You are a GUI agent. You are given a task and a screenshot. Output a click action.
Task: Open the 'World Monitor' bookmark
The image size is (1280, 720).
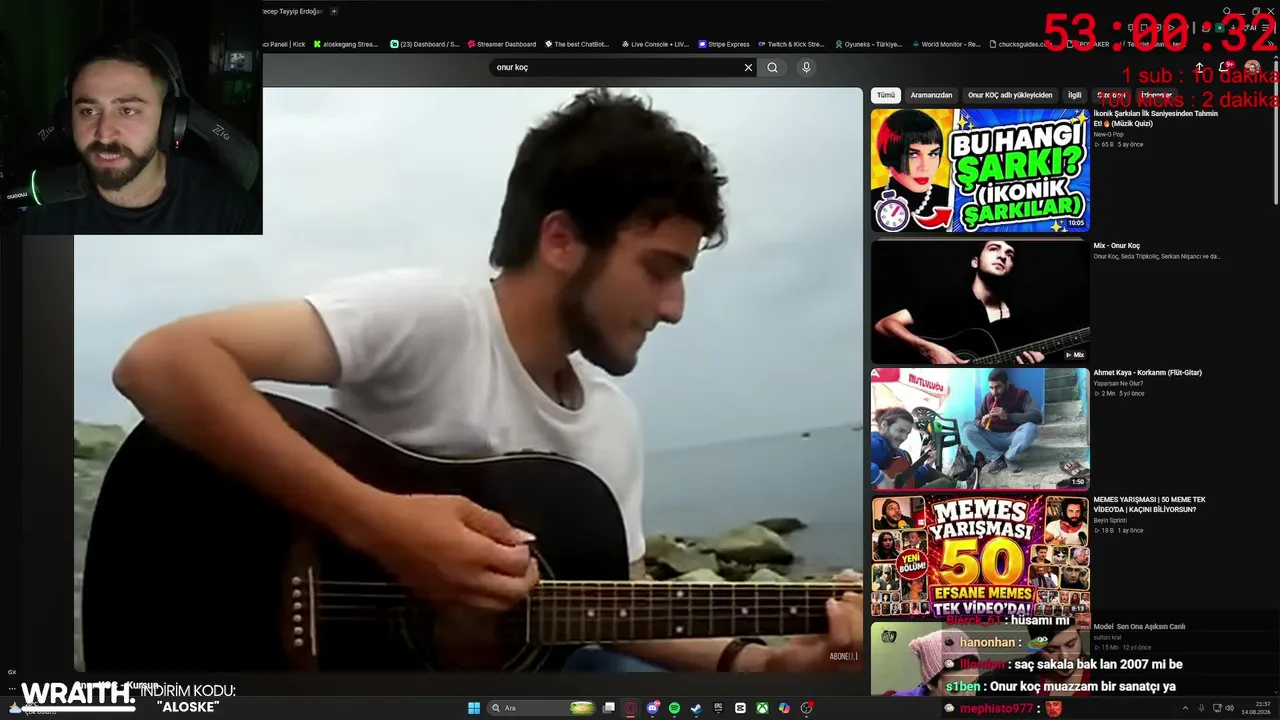(945, 44)
